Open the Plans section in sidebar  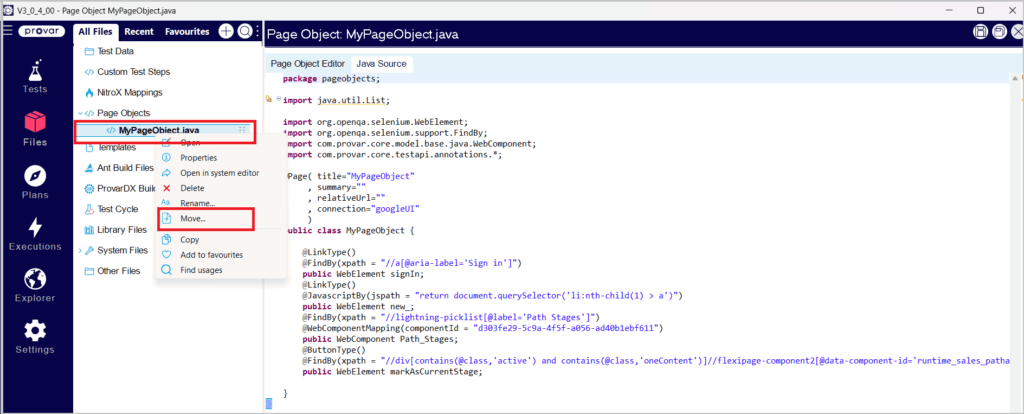tap(35, 182)
